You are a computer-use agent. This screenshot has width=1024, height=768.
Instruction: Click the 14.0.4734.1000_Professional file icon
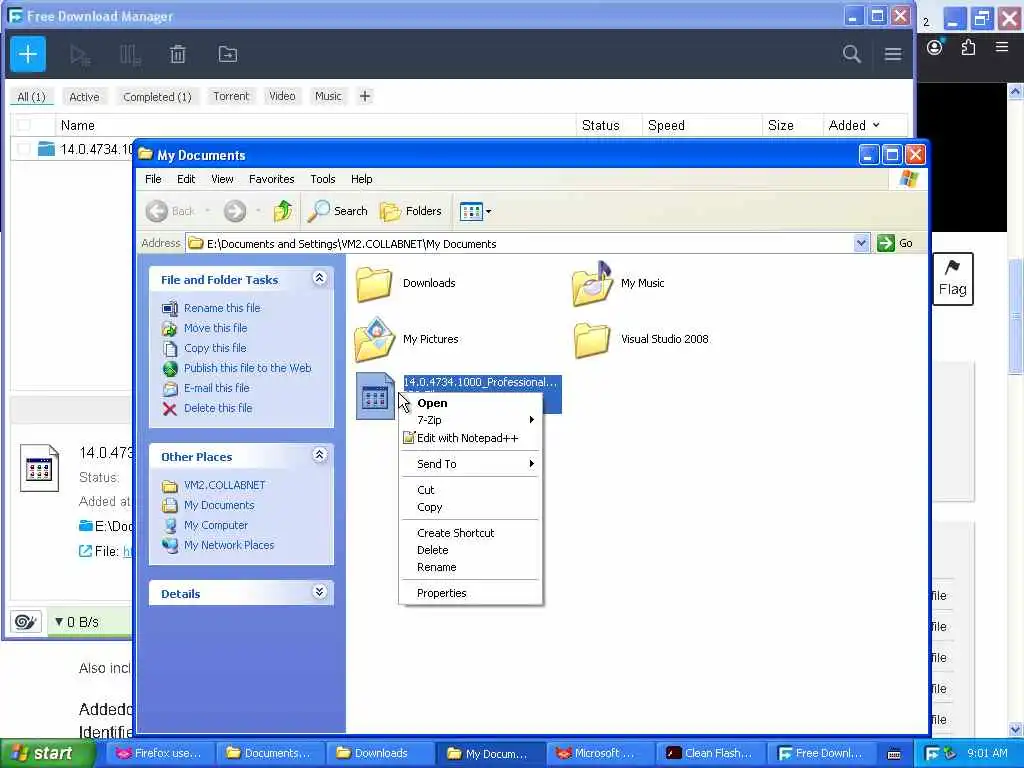pyautogui.click(x=375, y=396)
